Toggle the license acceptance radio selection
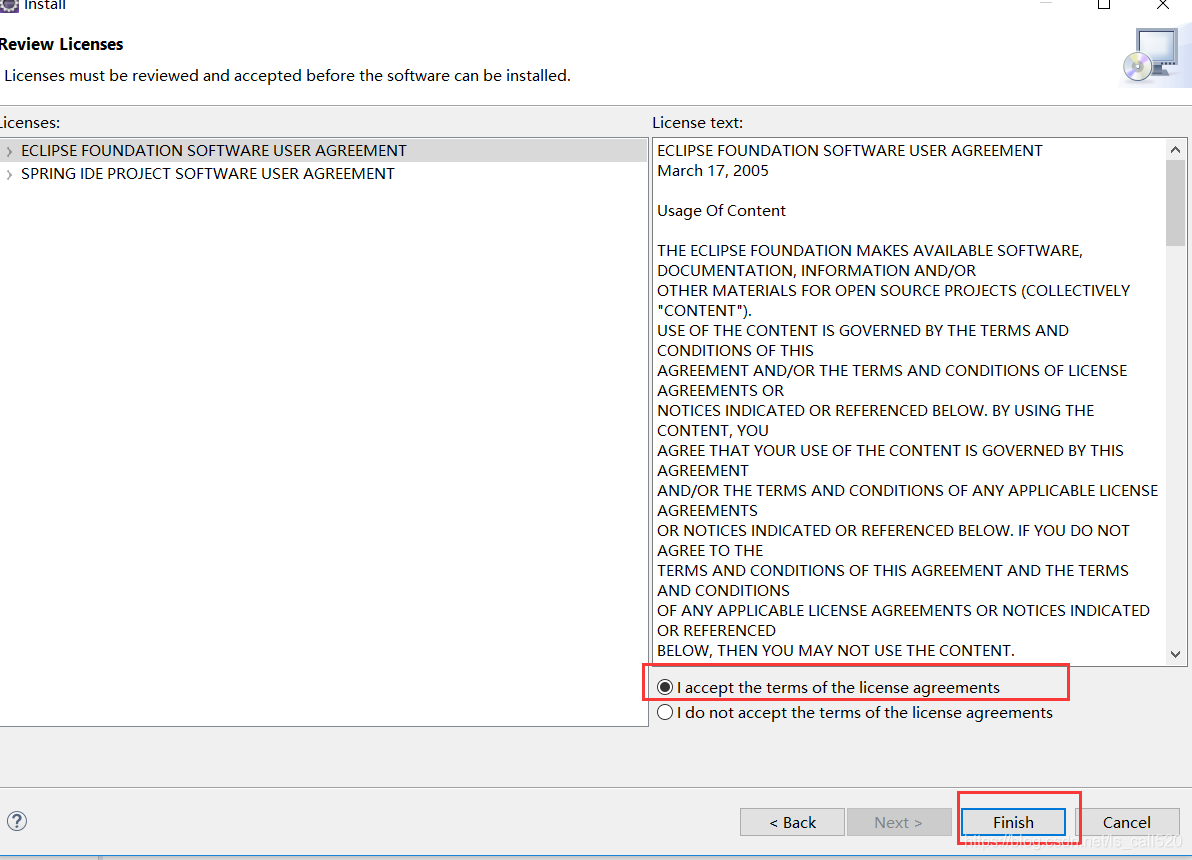This screenshot has width=1192, height=860. tap(665, 686)
